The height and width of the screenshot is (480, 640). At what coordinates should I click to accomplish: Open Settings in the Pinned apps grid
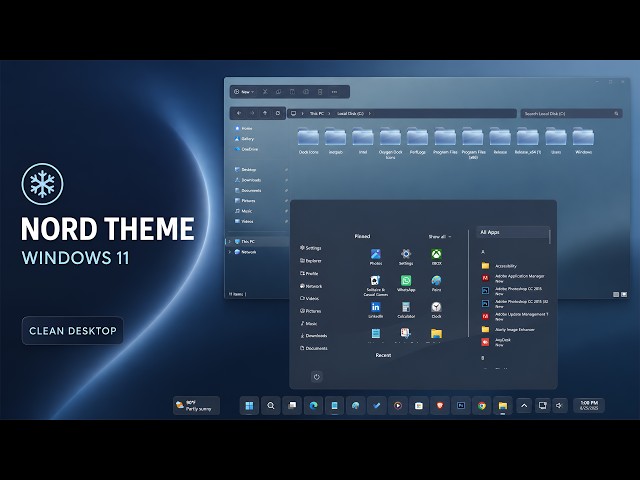(x=406, y=257)
